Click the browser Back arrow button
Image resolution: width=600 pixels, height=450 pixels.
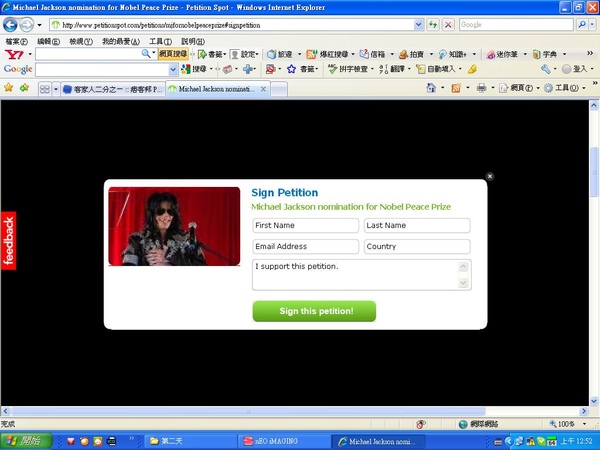click(10, 25)
